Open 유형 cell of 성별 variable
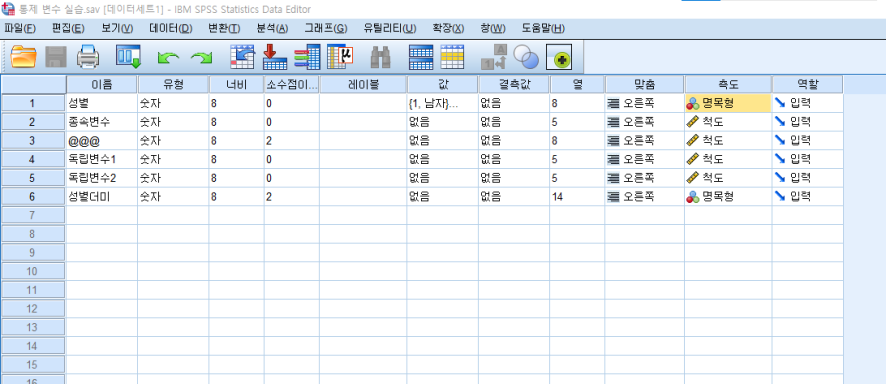Screen dimensions: 886x384 click(x=173, y=103)
